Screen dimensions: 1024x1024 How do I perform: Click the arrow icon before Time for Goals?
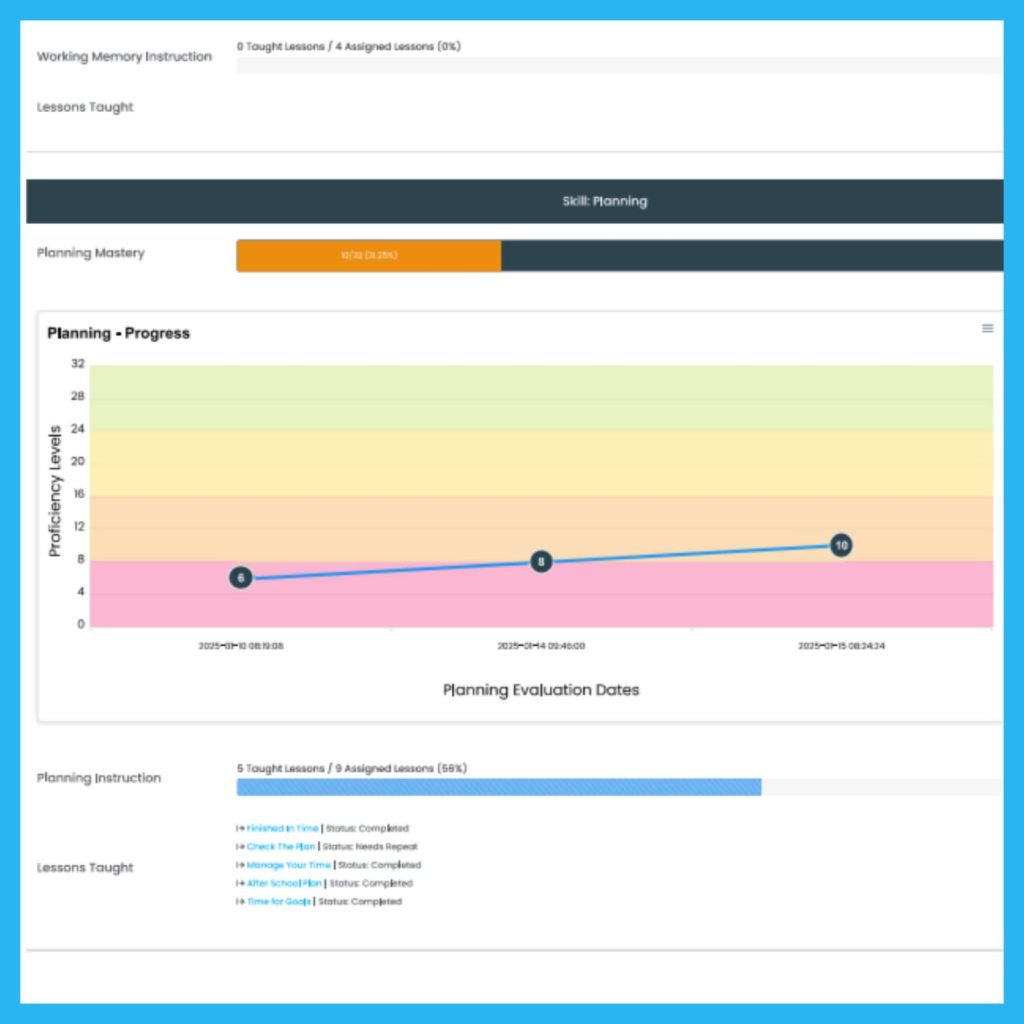pyautogui.click(x=240, y=902)
